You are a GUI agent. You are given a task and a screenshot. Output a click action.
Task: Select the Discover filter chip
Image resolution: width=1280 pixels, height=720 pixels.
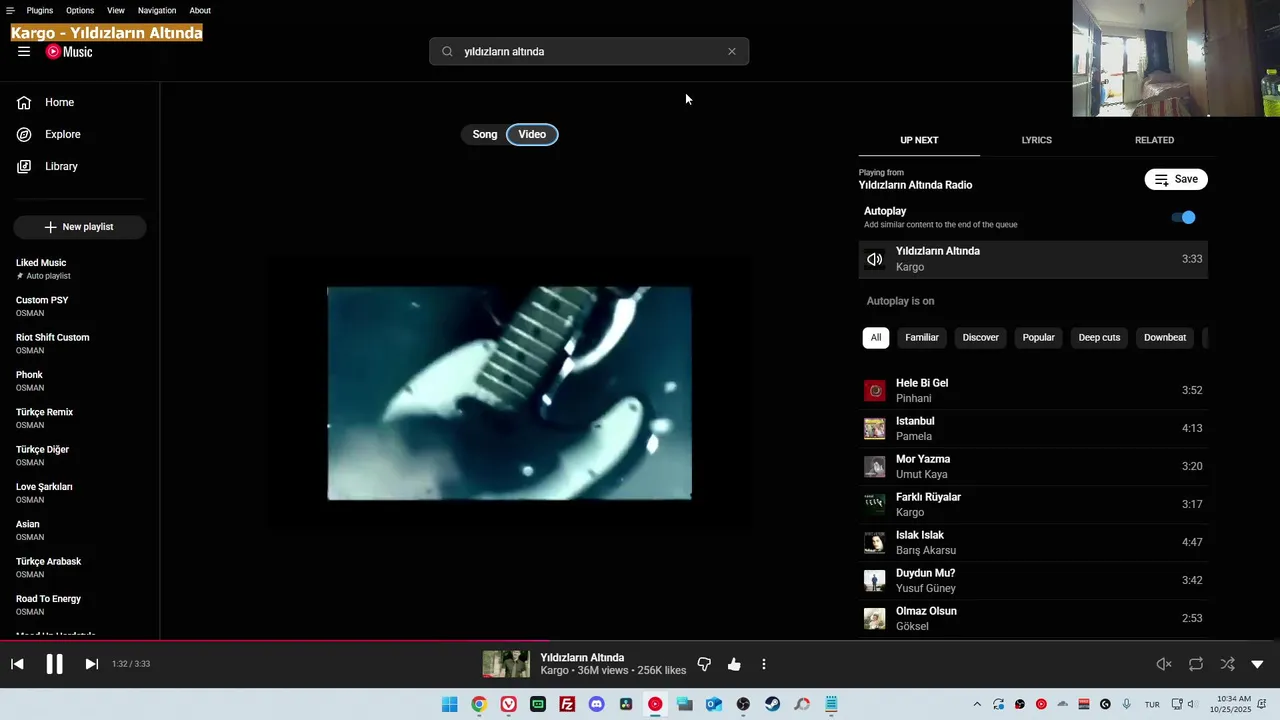(x=981, y=337)
